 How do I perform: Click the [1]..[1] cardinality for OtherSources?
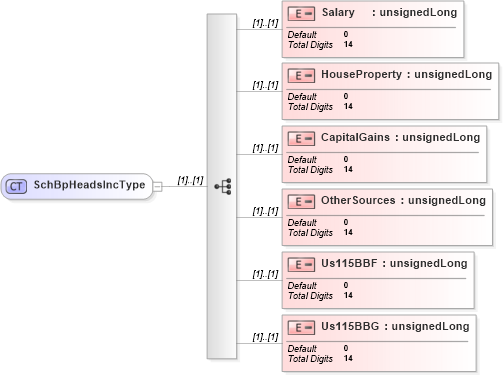[x=265, y=211]
